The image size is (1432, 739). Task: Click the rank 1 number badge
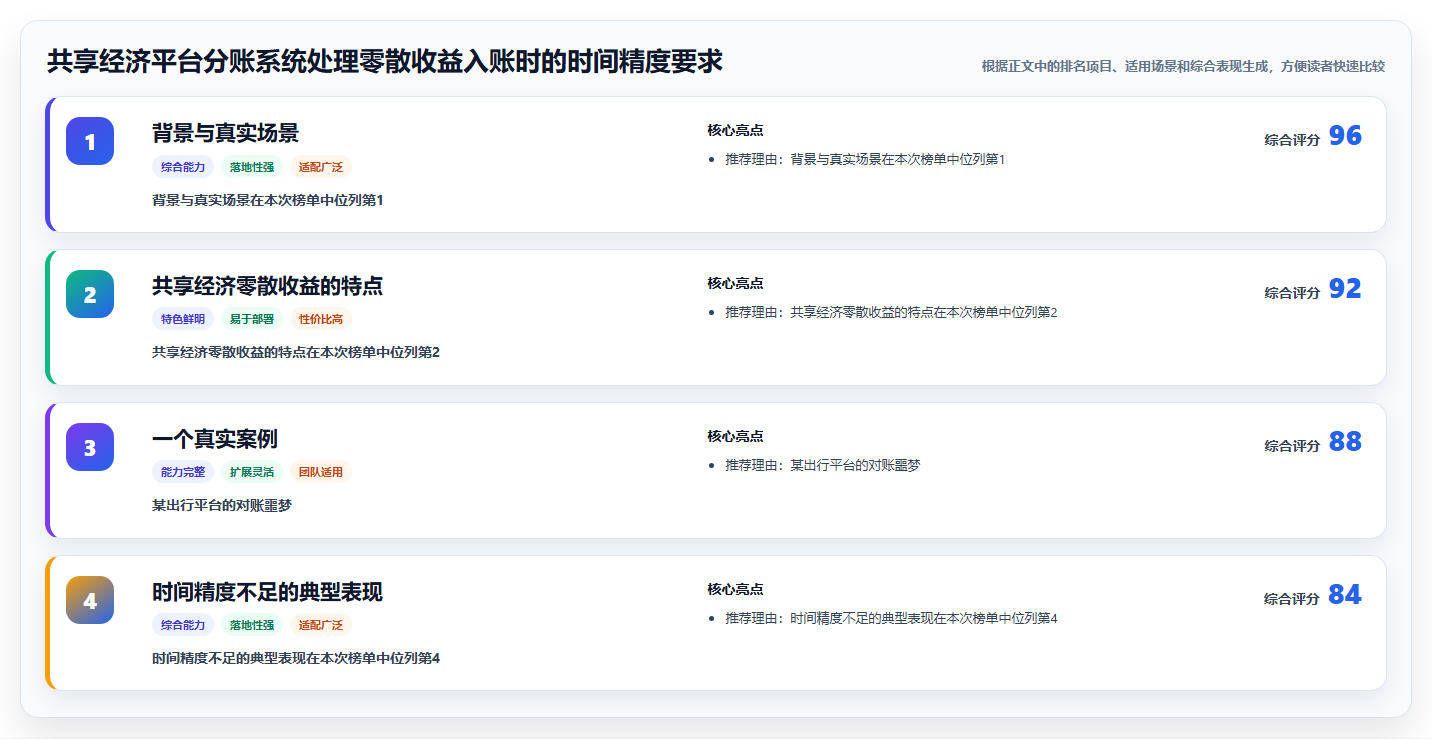(90, 141)
